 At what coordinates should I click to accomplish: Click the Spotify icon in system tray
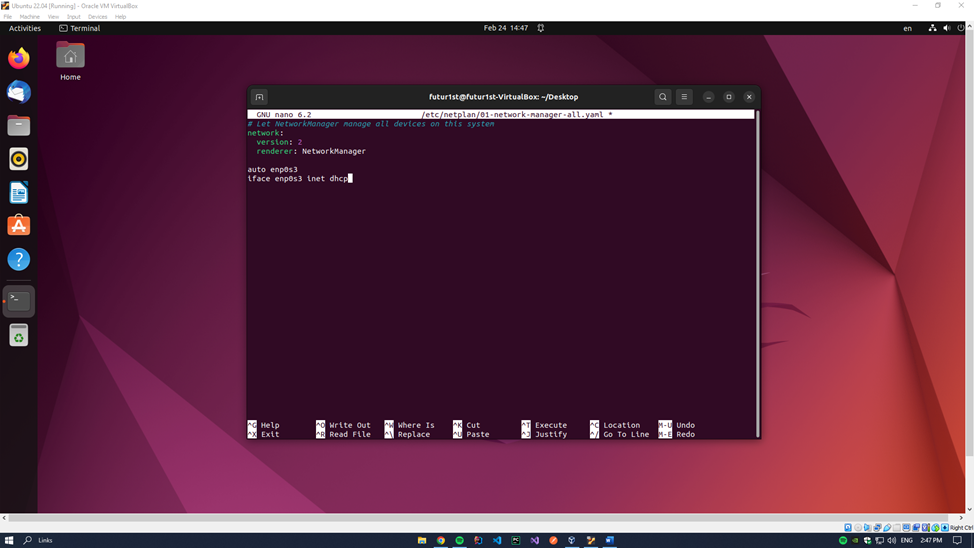point(843,541)
